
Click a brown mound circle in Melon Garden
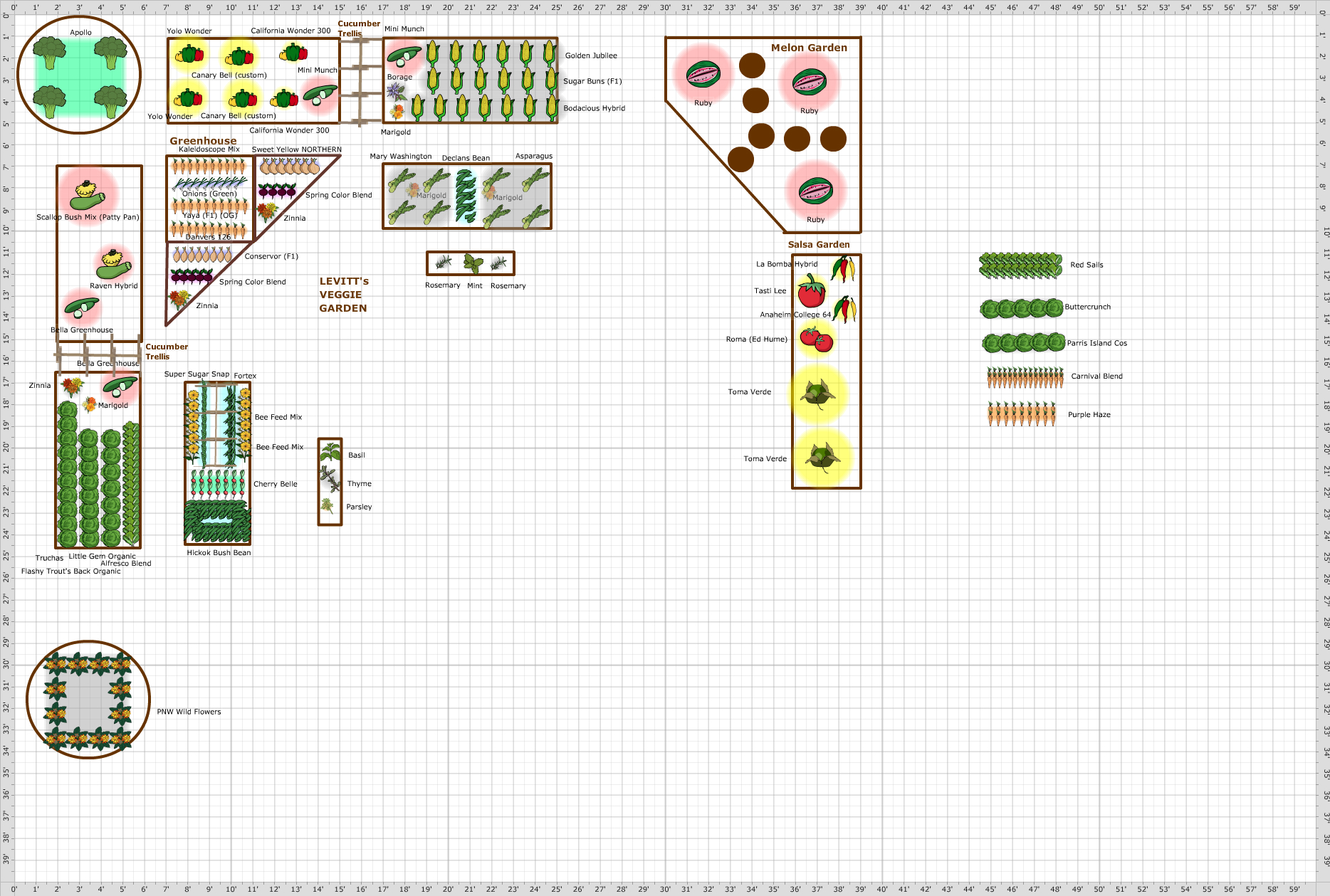[x=751, y=68]
